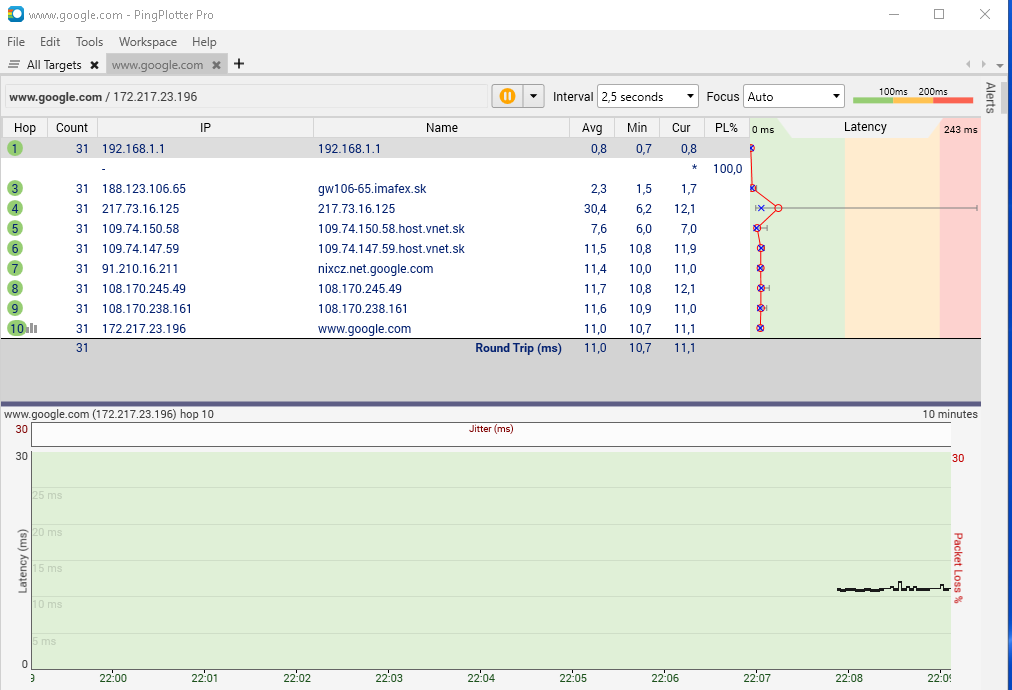Click the hop 4 green circle icon
The height and width of the screenshot is (690, 1012).
click(15, 208)
